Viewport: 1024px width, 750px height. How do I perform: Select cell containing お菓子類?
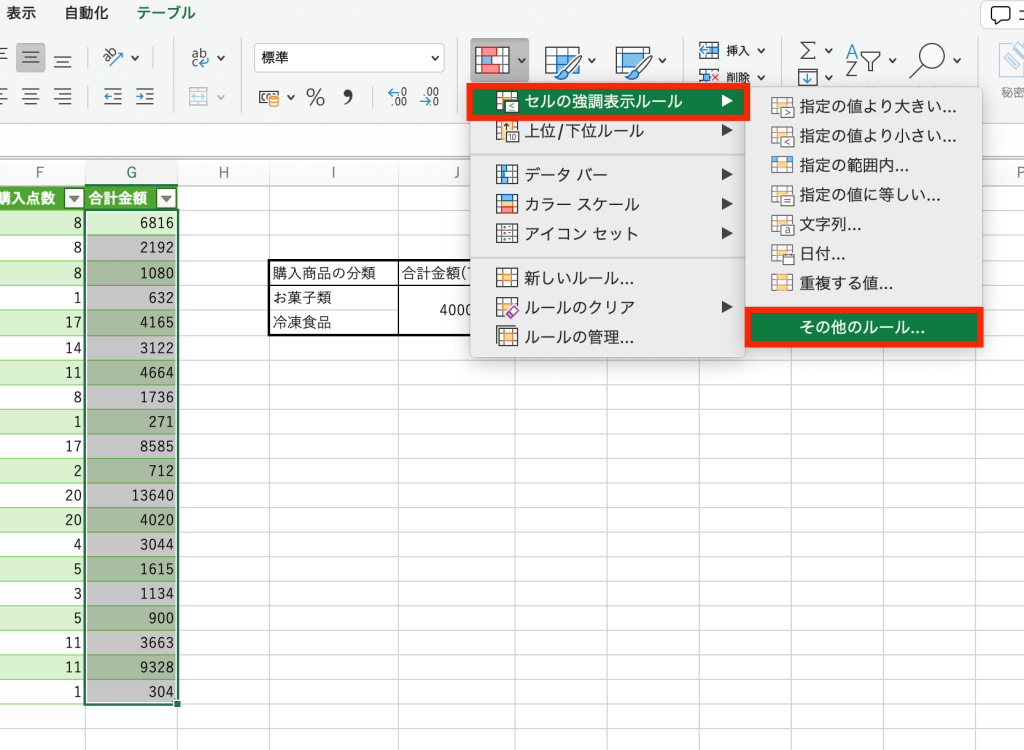(x=333, y=297)
